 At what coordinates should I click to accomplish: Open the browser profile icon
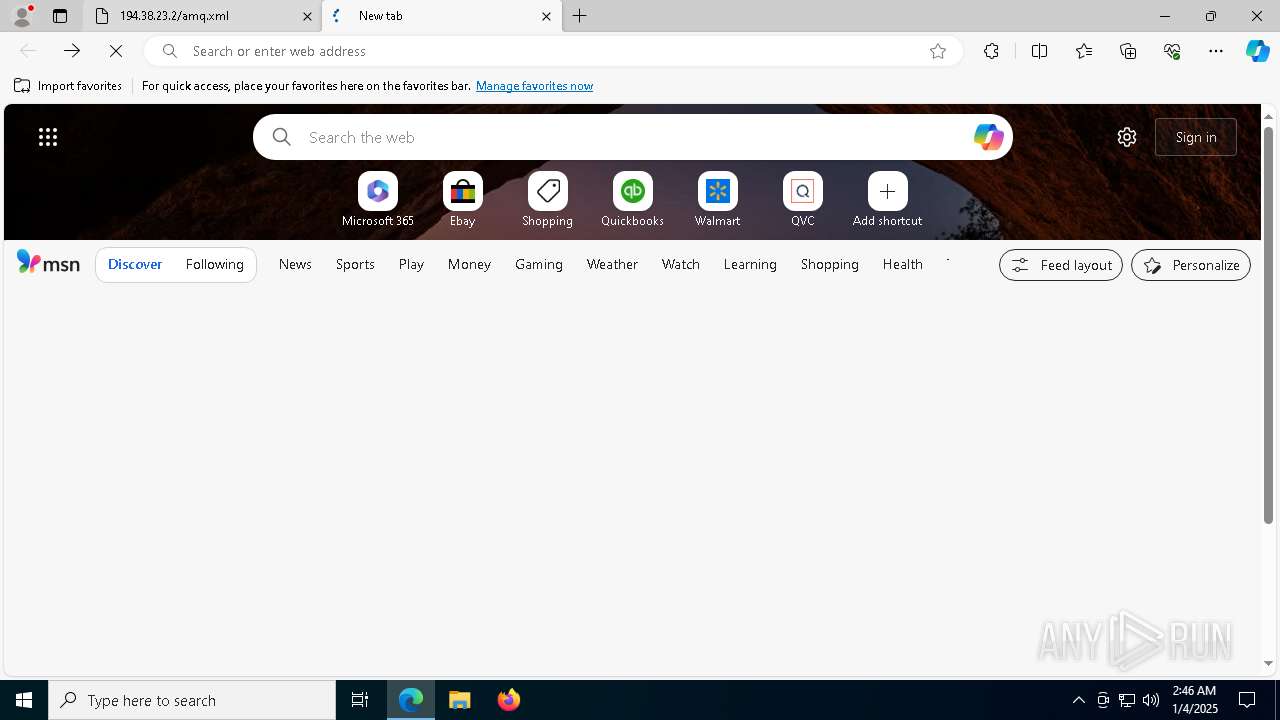[x=22, y=16]
